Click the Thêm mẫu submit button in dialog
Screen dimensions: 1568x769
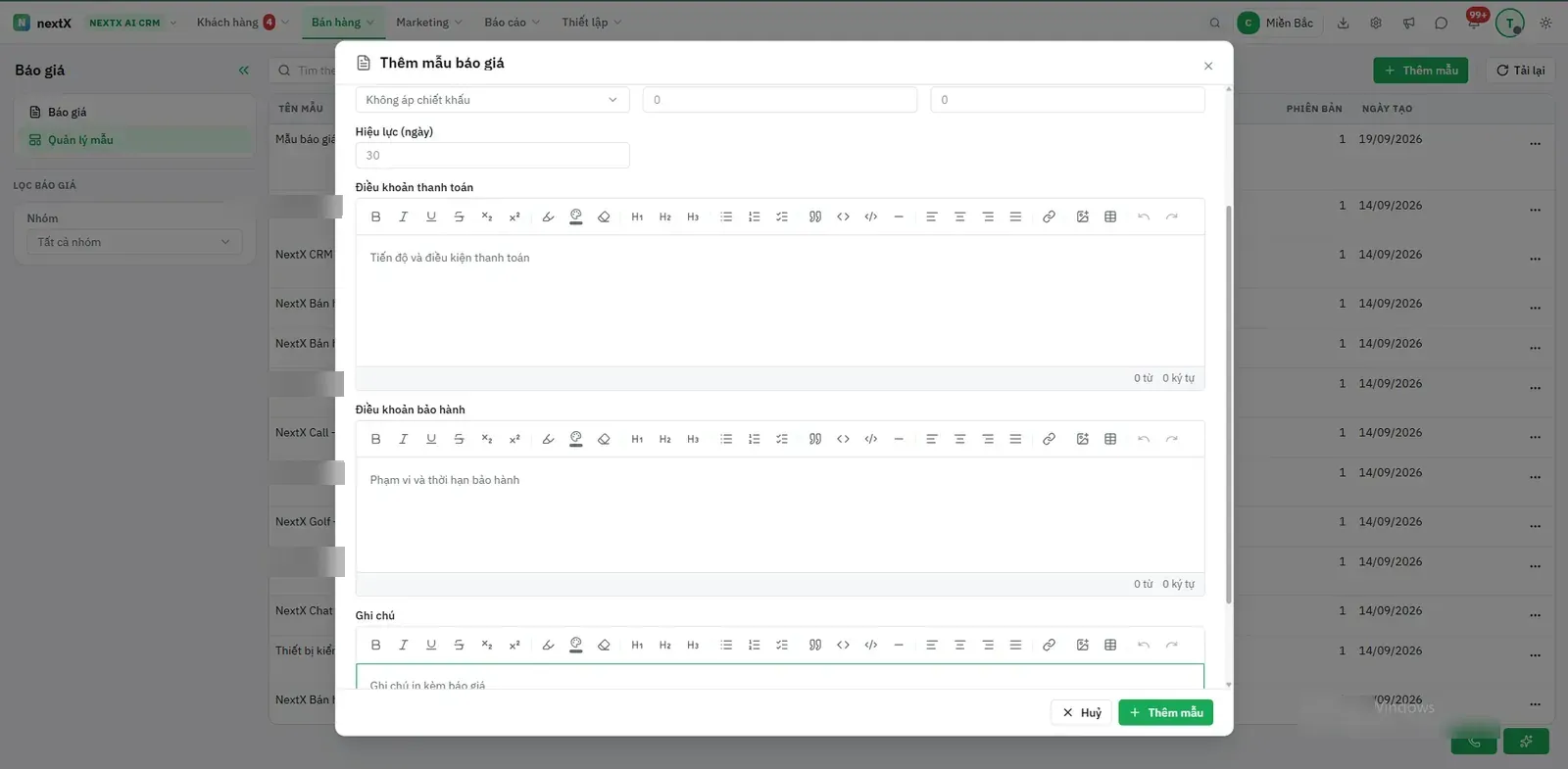click(x=1165, y=712)
